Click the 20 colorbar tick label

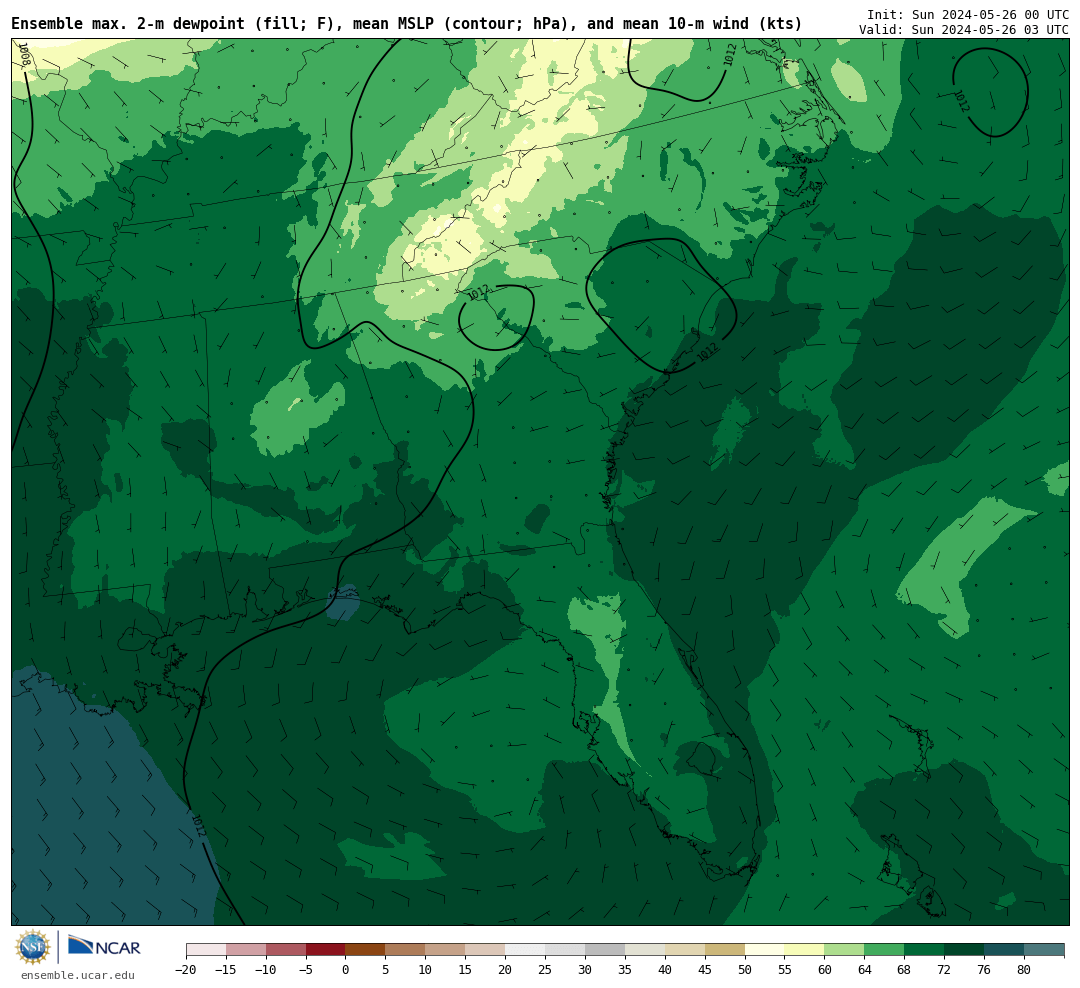[506, 970]
